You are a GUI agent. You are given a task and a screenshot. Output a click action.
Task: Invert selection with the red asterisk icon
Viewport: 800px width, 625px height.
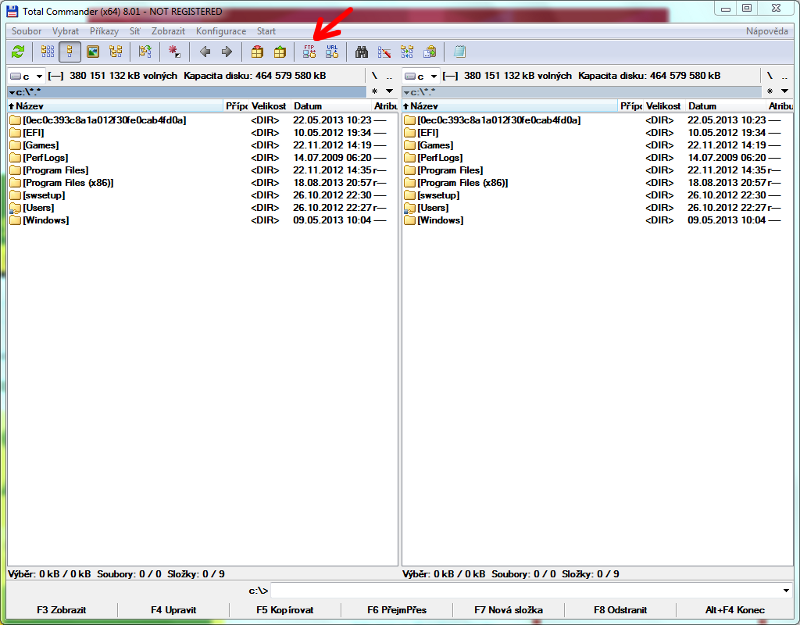point(174,52)
